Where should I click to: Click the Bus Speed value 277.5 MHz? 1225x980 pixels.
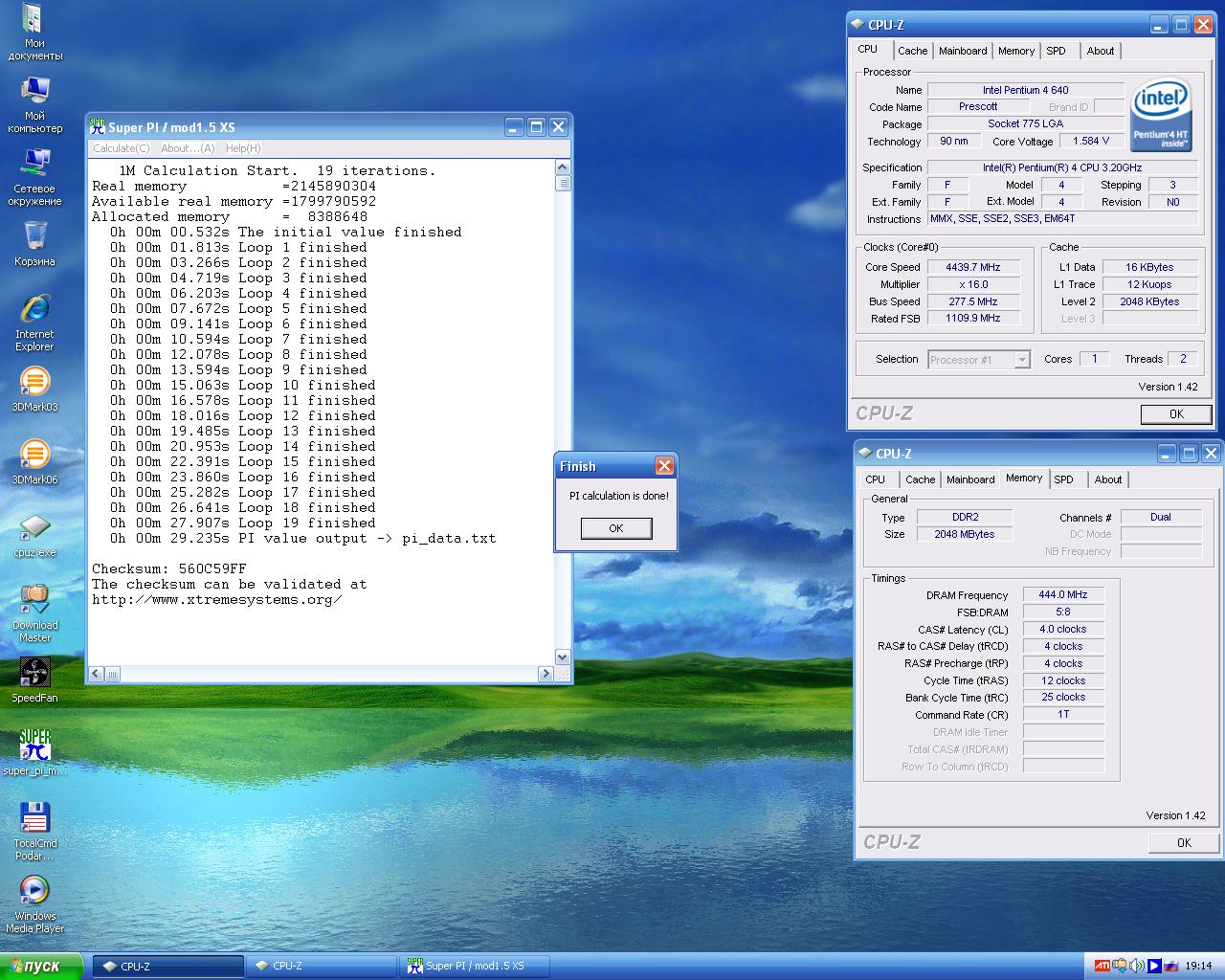(x=972, y=301)
